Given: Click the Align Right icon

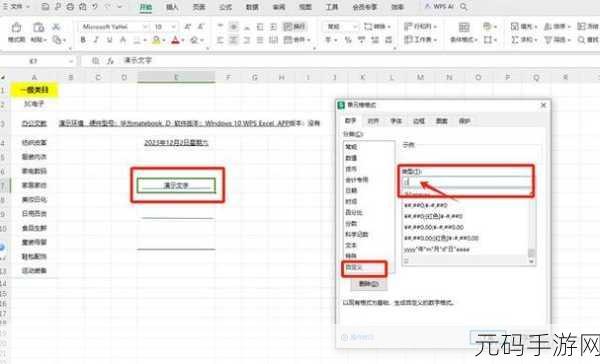Looking at the screenshot, I should [247, 39].
